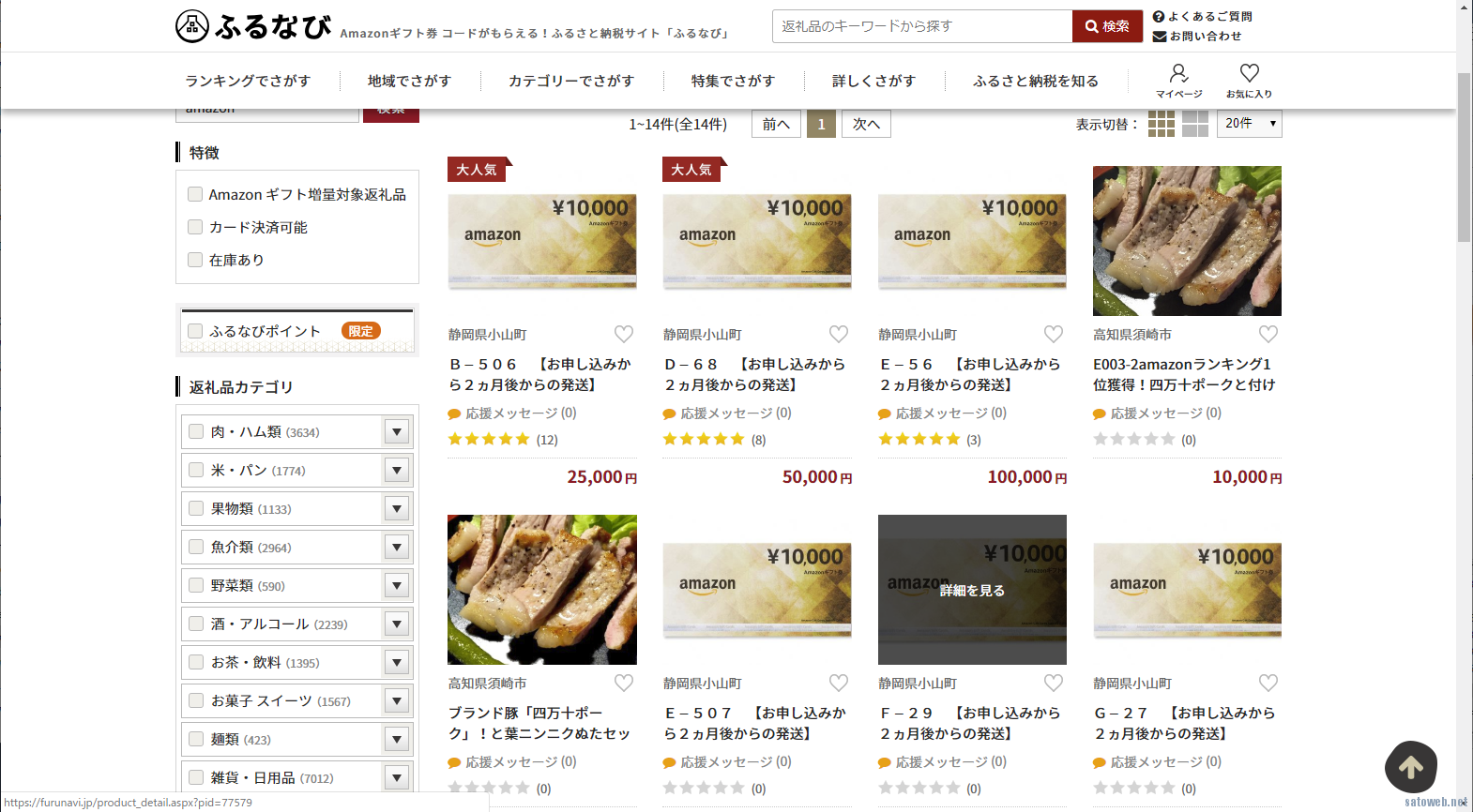Image resolution: width=1473 pixels, height=812 pixels.
Task: Open the My Page person icon
Action: pos(1178,80)
